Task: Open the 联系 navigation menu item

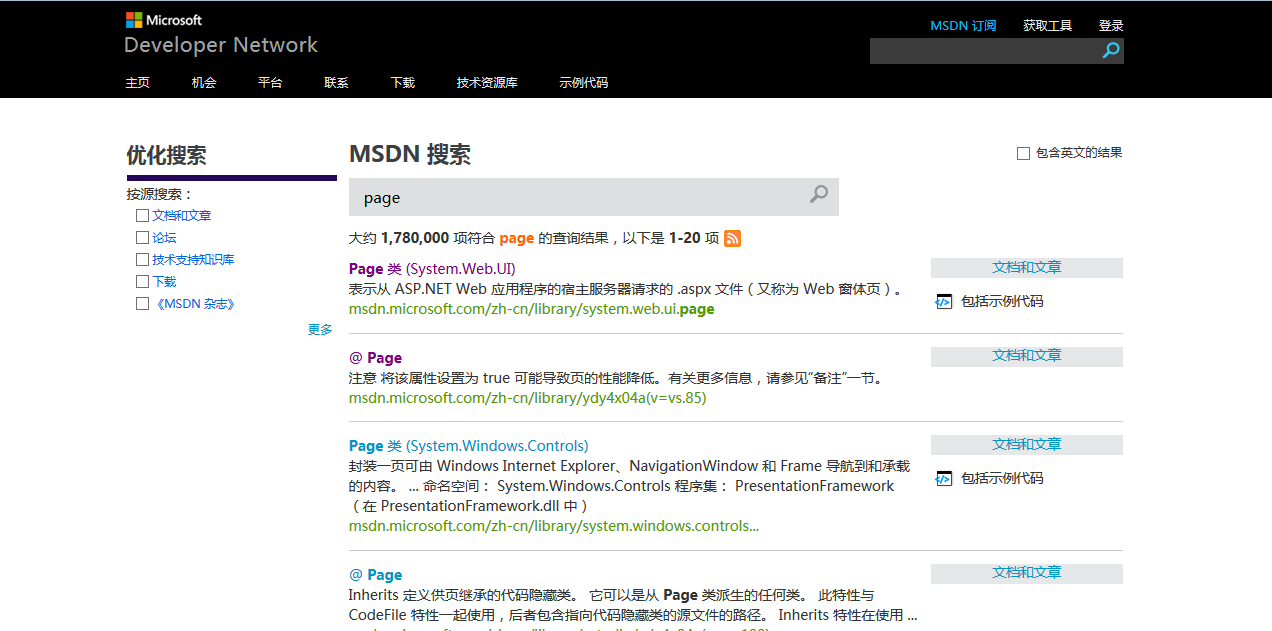Action: pos(337,83)
